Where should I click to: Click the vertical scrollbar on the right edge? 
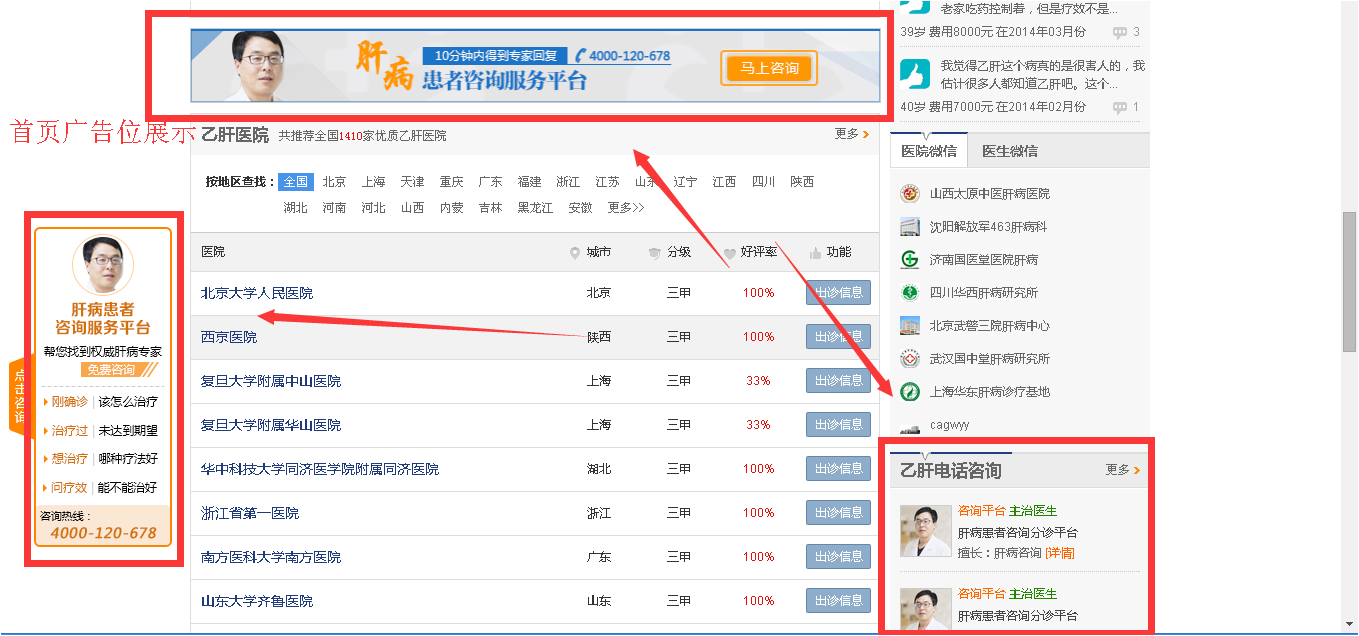(1345, 270)
